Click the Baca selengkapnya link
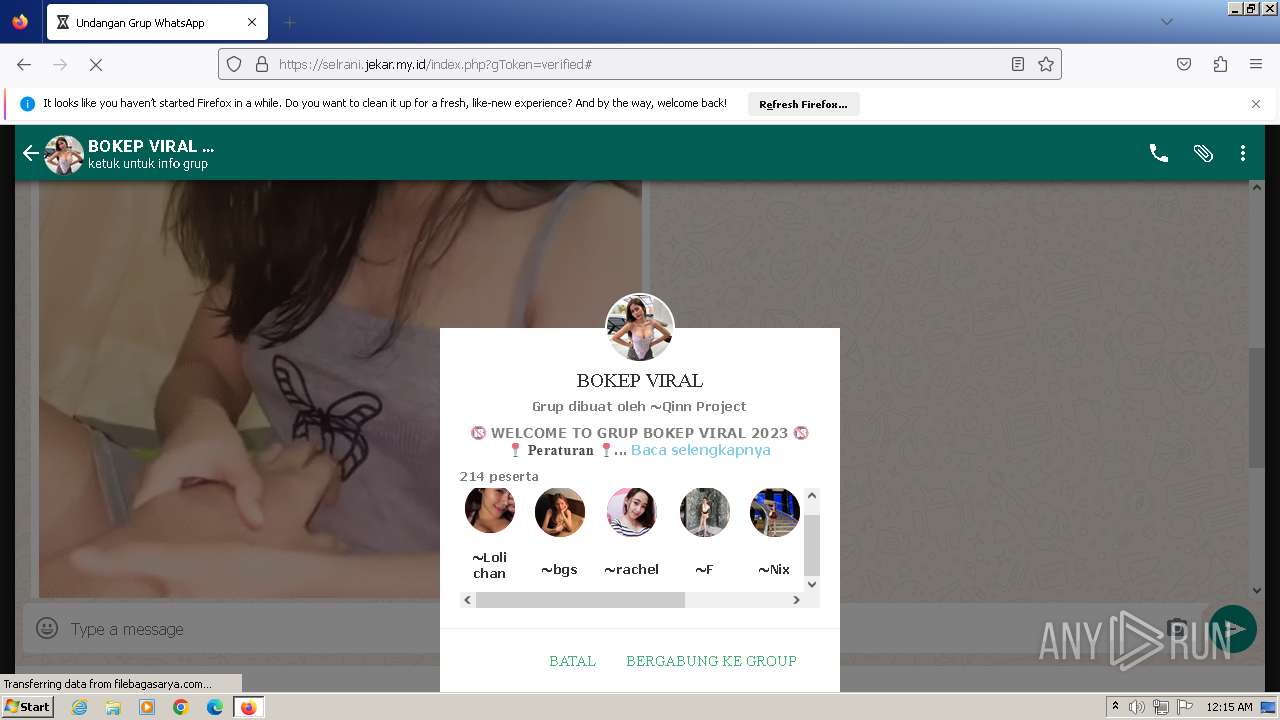 pyautogui.click(x=701, y=450)
